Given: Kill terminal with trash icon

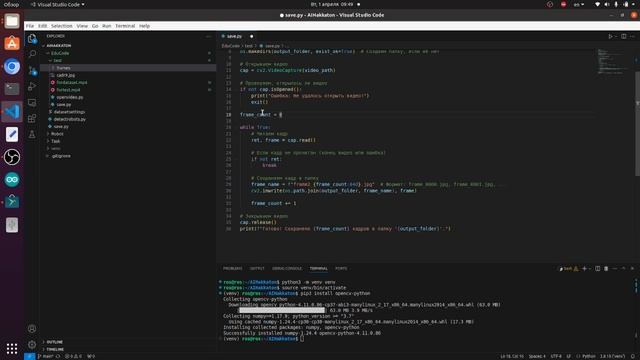Looking at the screenshot, I should [x=606, y=269].
